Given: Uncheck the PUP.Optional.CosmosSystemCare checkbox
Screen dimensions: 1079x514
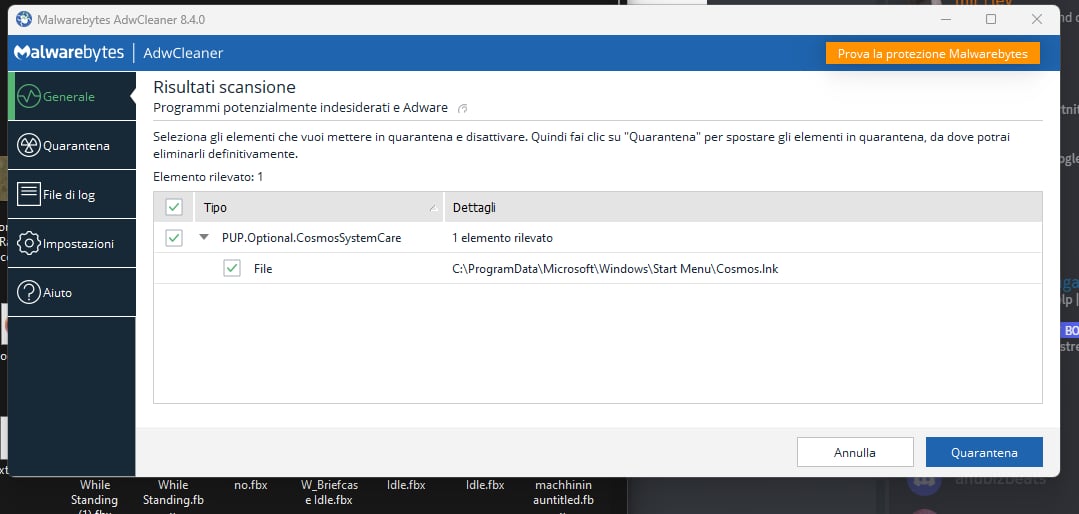Looking at the screenshot, I should click(174, 238).
